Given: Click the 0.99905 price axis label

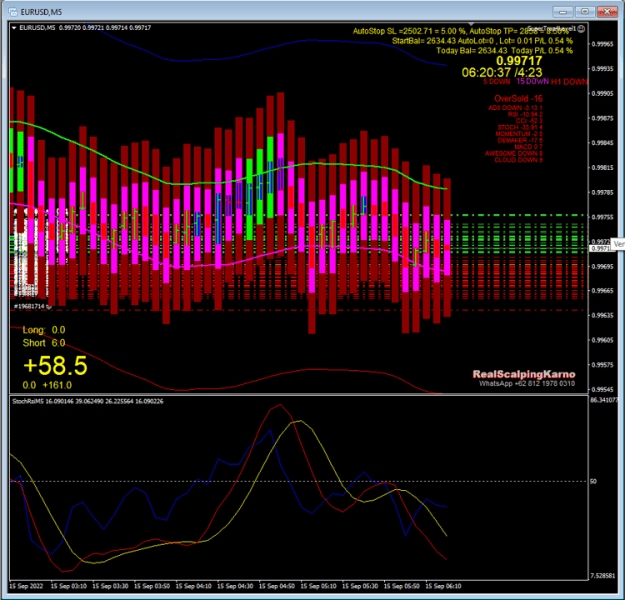Looking at the screenshot, I should pos(602,93).
